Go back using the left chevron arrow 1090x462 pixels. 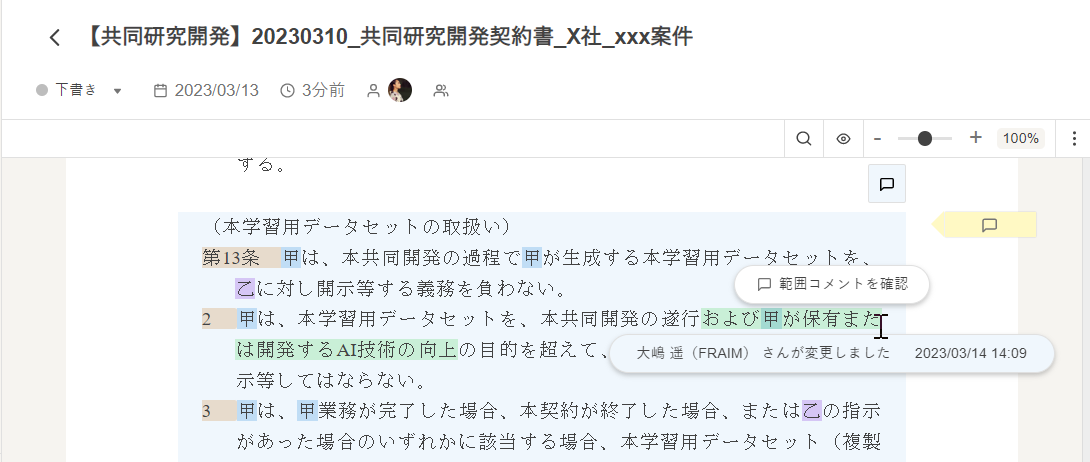(x=55, y=38)
